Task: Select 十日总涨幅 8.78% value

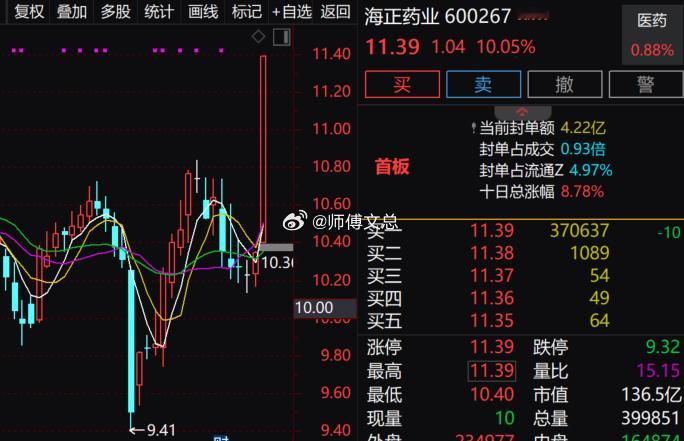Action: 582,191
